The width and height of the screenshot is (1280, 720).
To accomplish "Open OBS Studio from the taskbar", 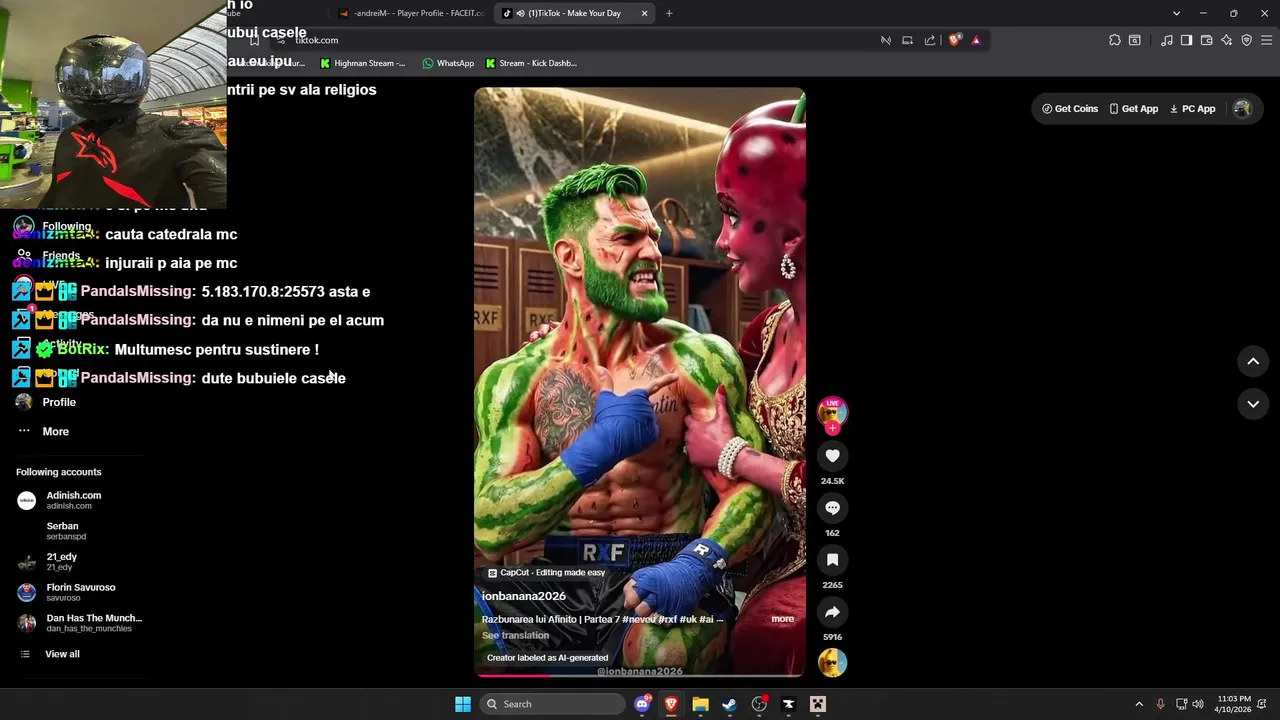I will coord(759,704).
